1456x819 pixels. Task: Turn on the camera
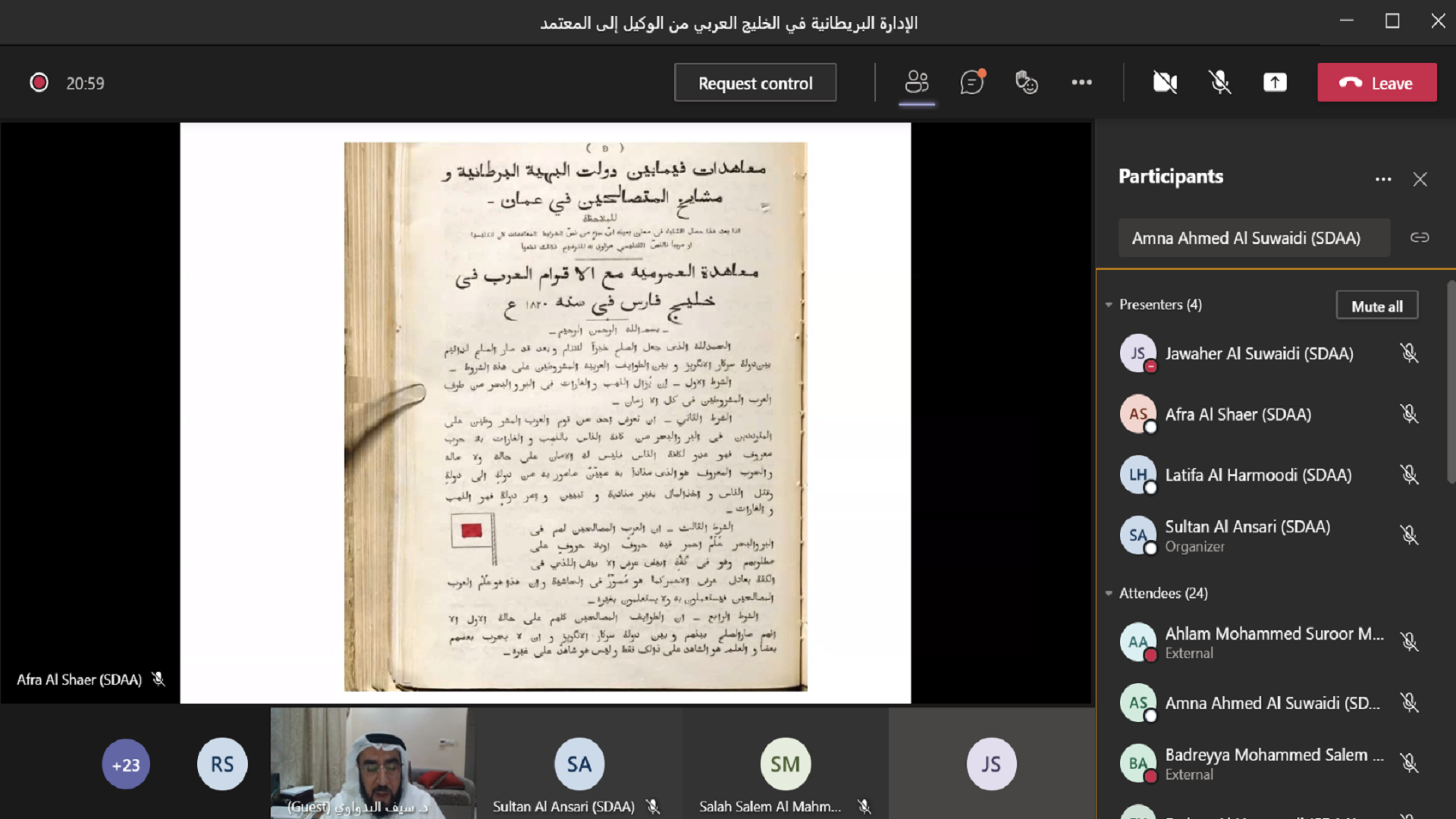point(1164,82)
